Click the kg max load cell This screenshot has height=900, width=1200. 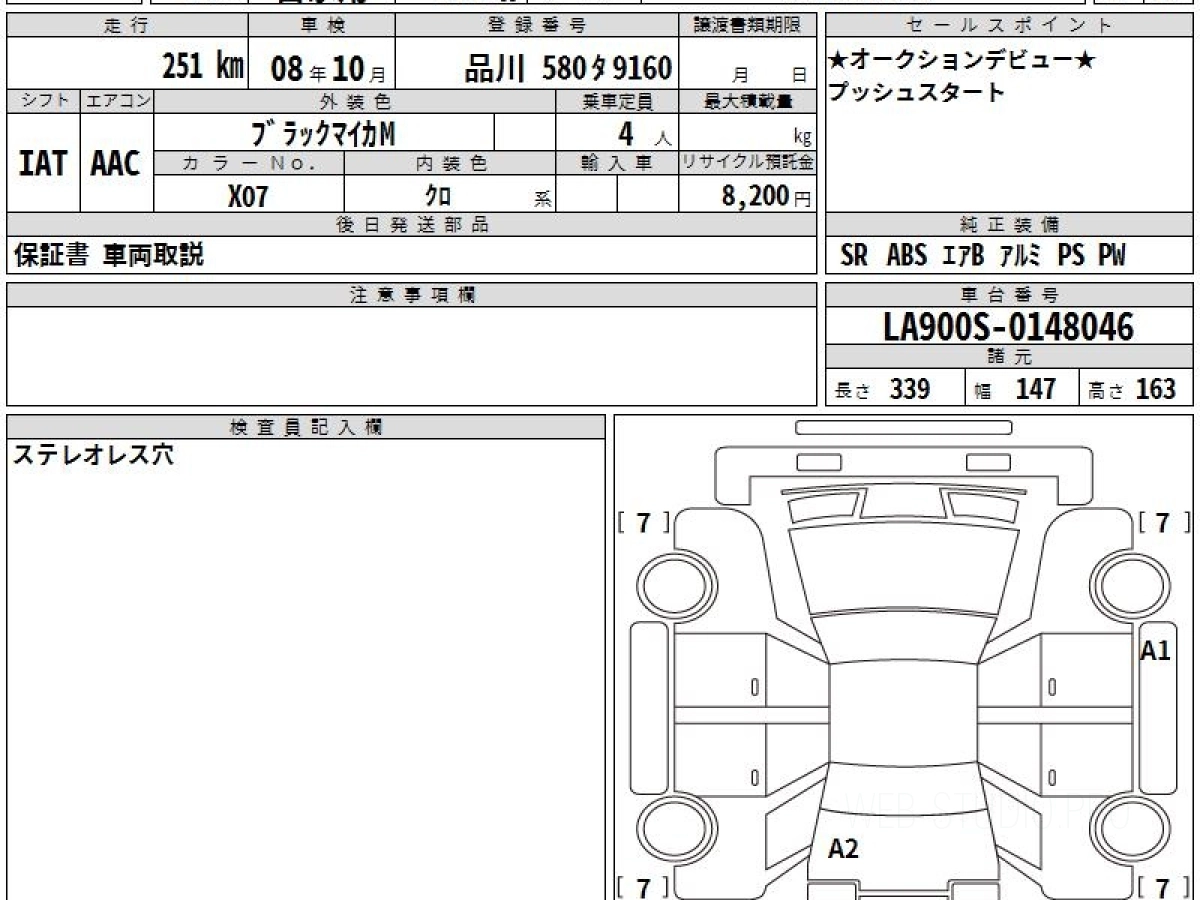tap(746, 134)
